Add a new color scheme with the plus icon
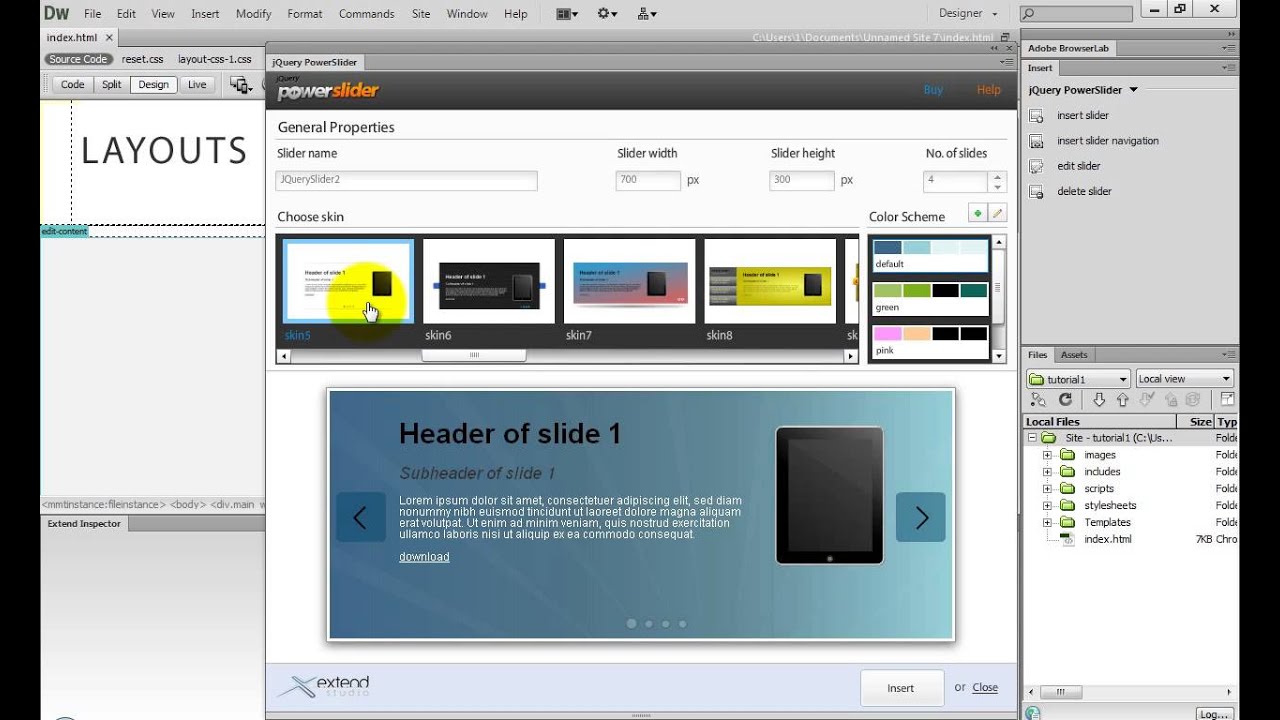 point(978,213)
